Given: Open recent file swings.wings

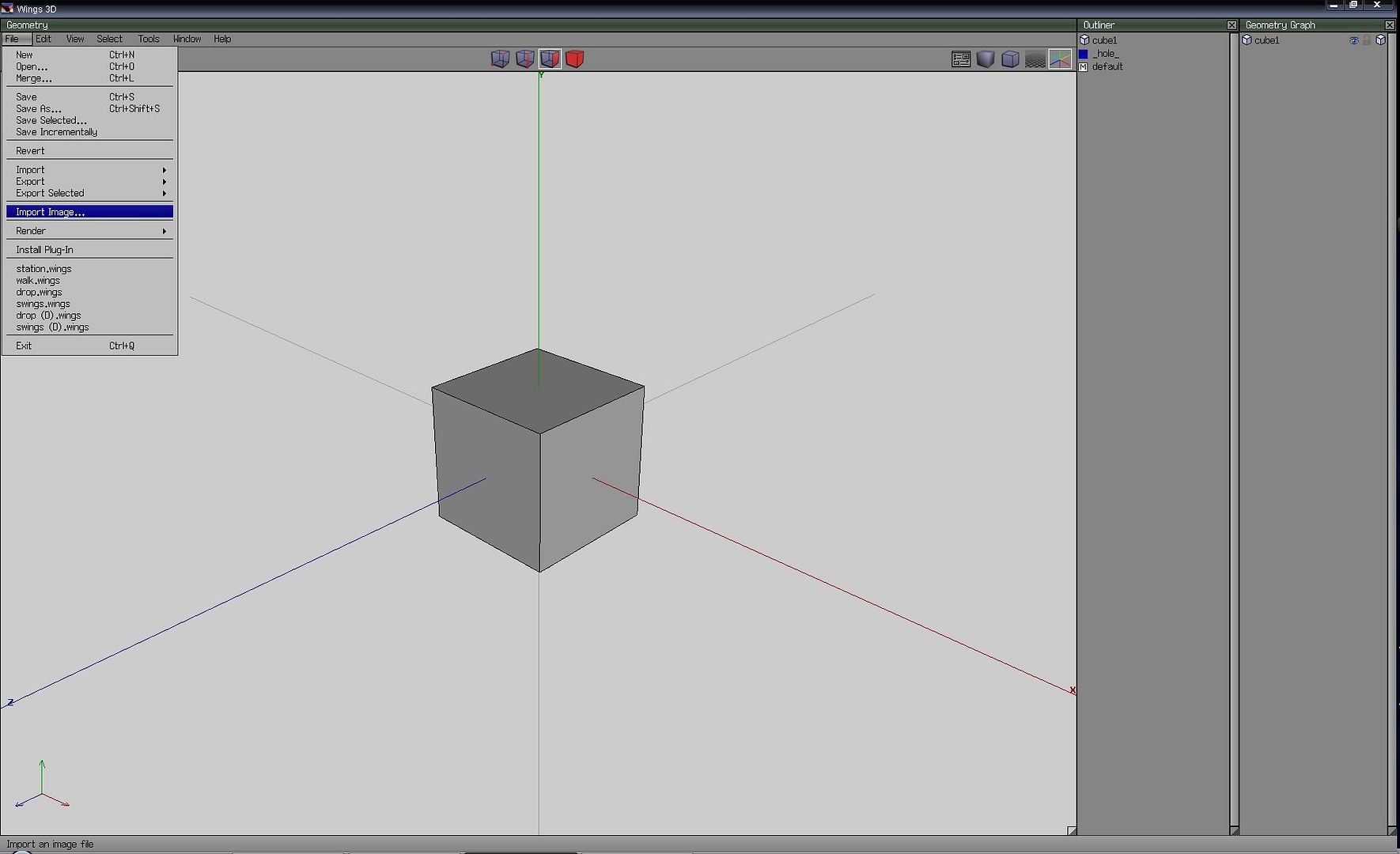Looking at the screenshot, I should tap(89, 304).
